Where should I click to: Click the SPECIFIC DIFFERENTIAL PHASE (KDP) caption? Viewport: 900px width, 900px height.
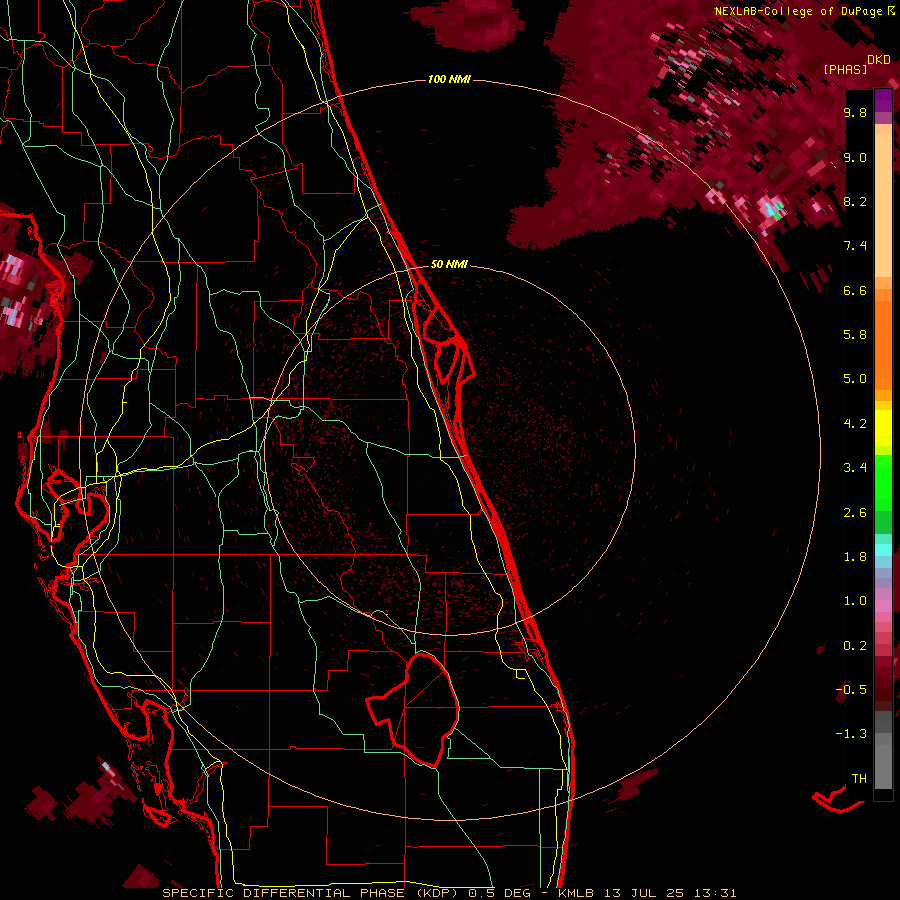[x=308, y=893]
